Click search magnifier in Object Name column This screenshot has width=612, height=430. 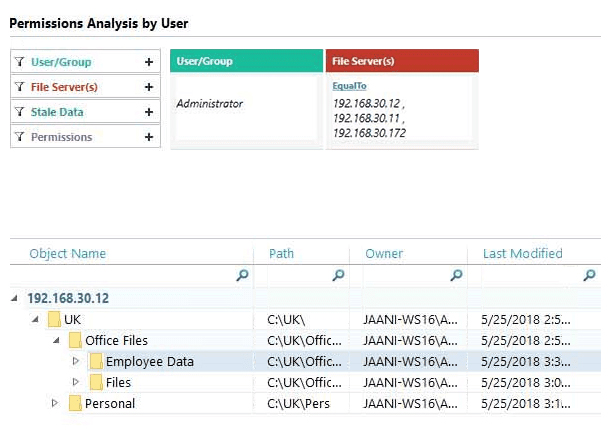point(242,275)
